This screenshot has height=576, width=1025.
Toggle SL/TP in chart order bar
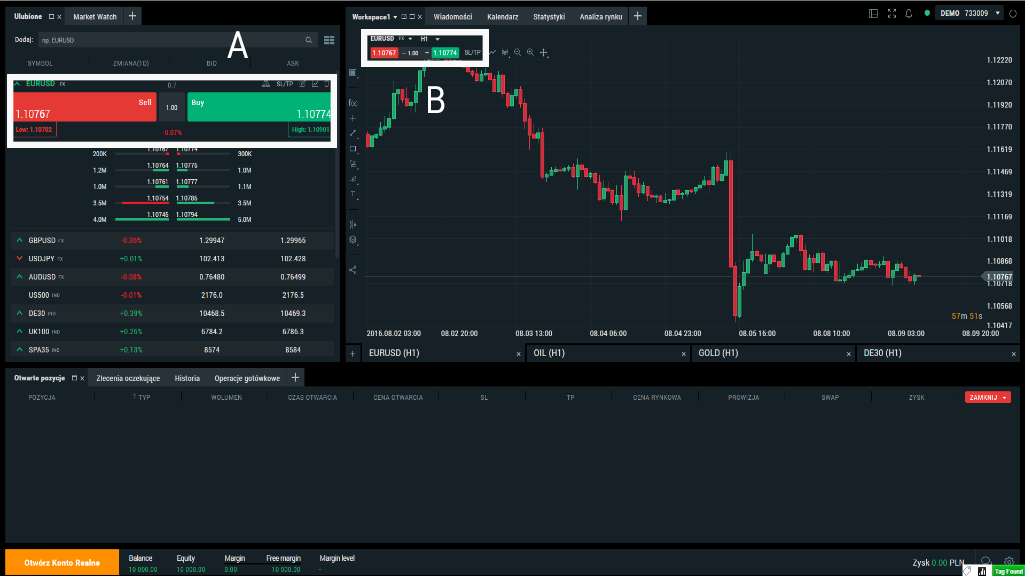[x=472, y=53]
